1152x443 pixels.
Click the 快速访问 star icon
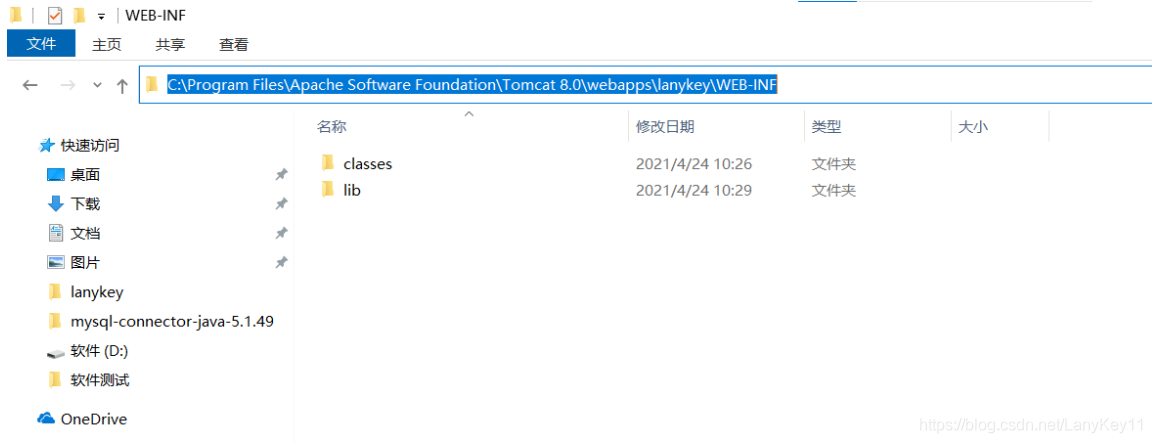pyautogui.click(x=46, y=145)
